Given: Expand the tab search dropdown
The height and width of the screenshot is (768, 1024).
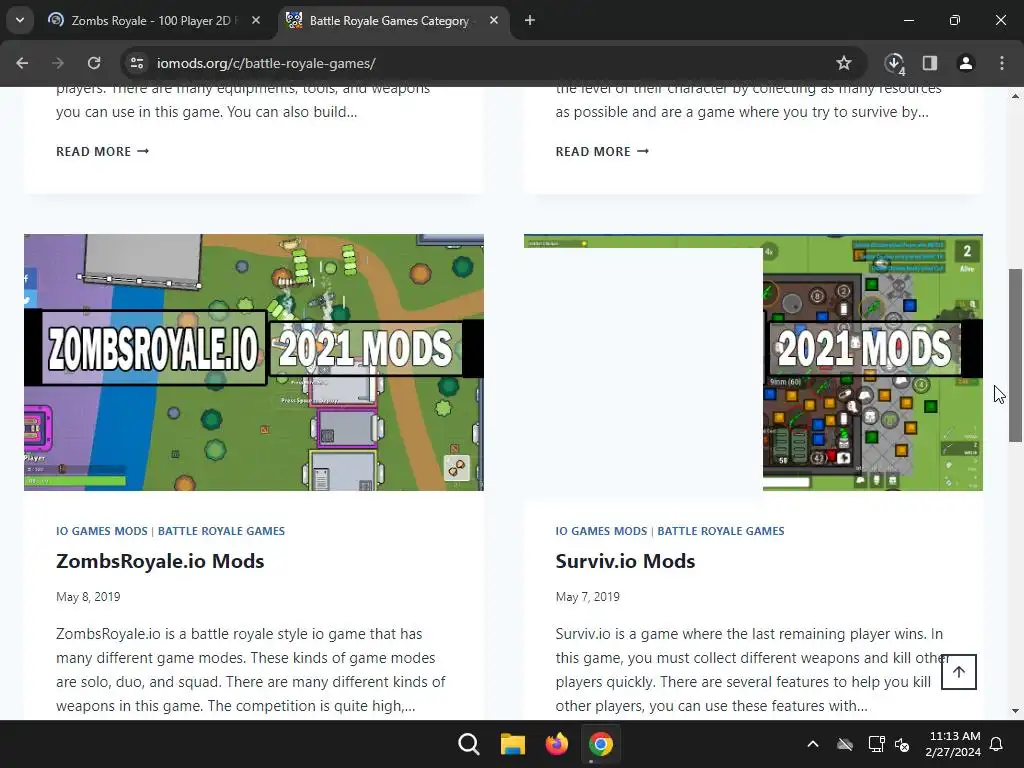Looking at the screenshot, I should pyautogui.click(x=20, y=20).
